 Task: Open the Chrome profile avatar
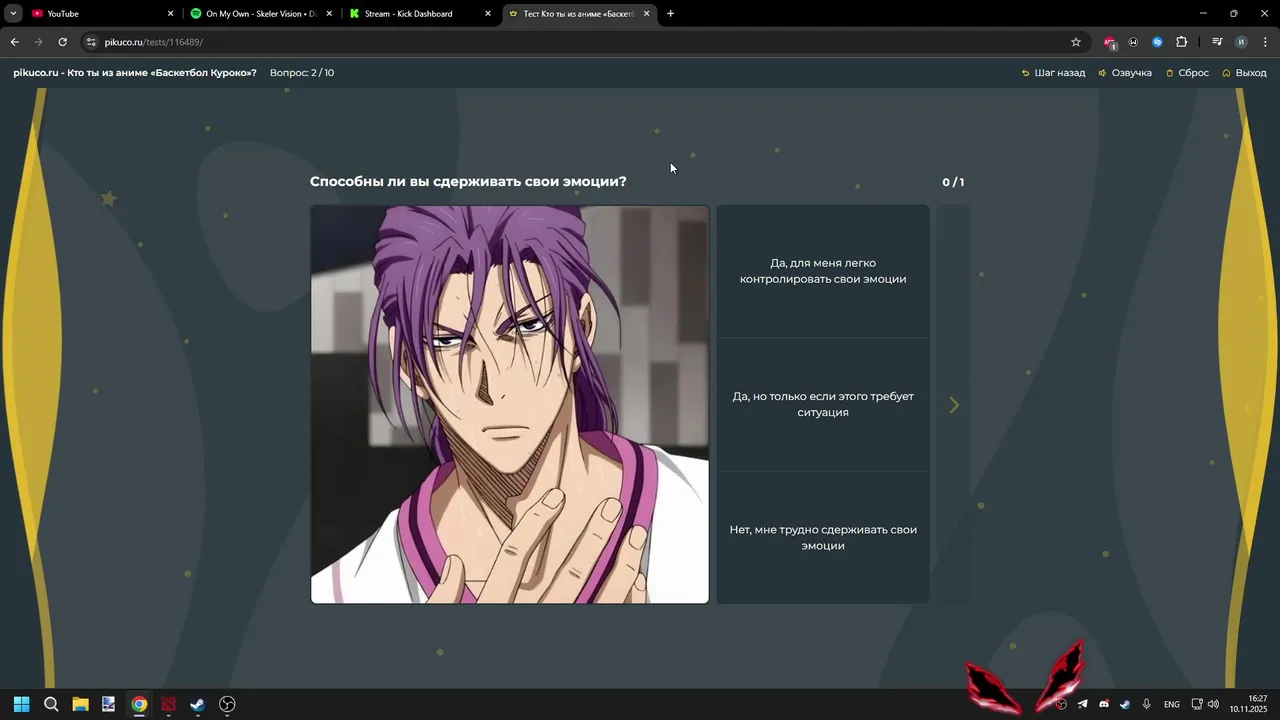click(x=1241, y=42)
